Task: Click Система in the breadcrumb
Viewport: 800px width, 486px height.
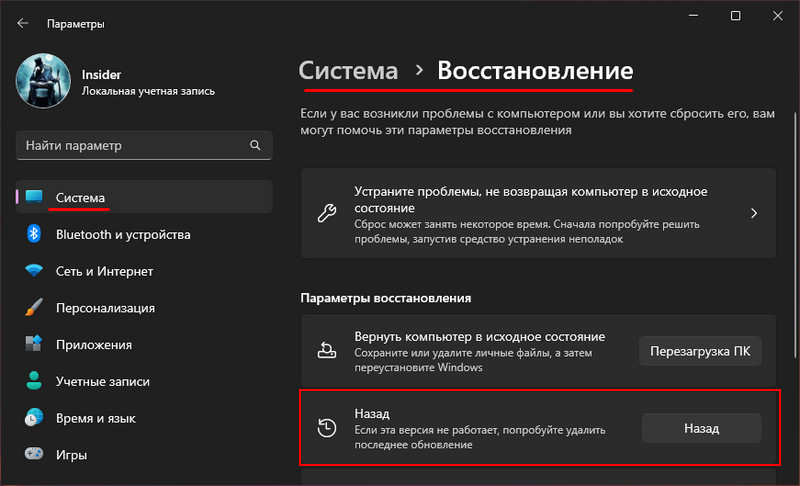Action: coord(348,70)
